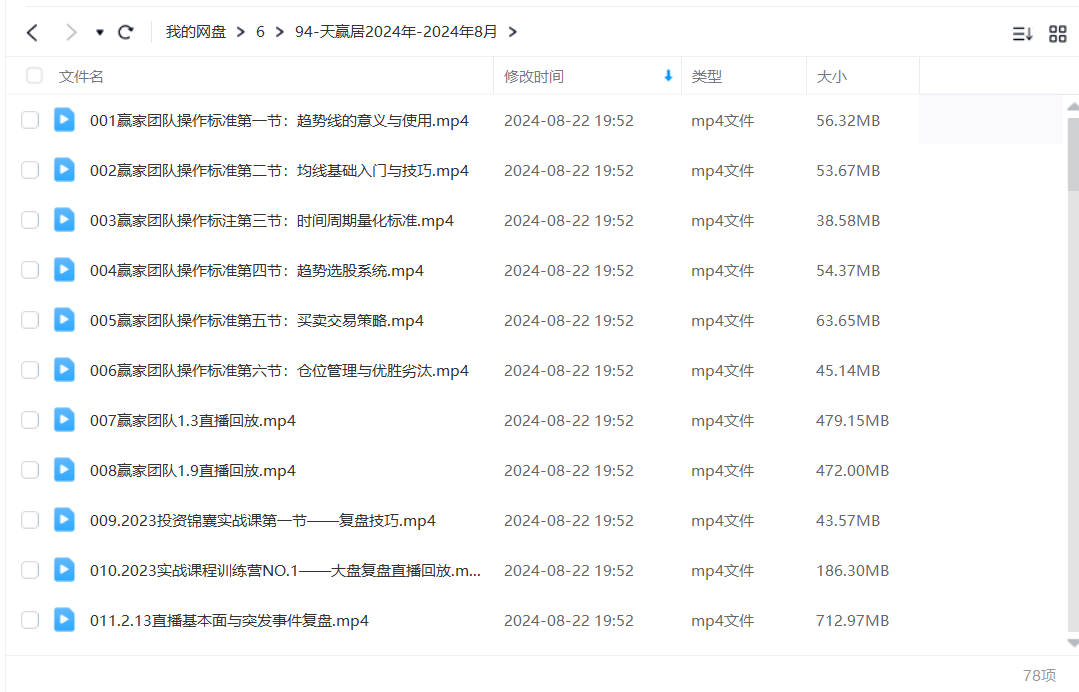The image size is (1079, 692).
Task: Switch to grid thumbnail view
Action: [x=1058, y=34]
